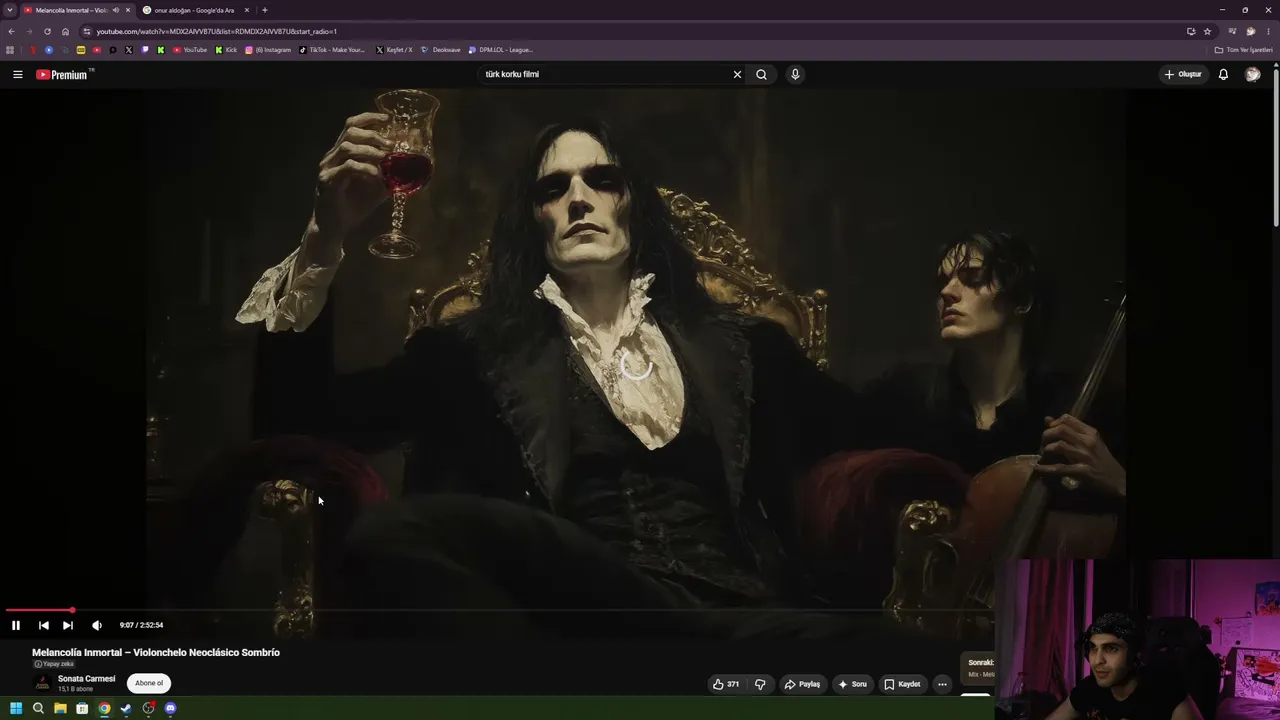
Task: Share the video via Paylaş
Action: (x=802, y=684)
